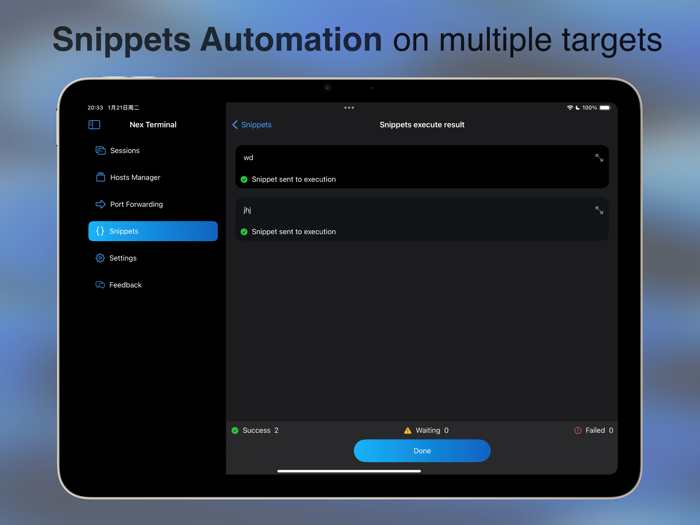
Task: Expand the jhj result card
Action: tap(599, 210)
